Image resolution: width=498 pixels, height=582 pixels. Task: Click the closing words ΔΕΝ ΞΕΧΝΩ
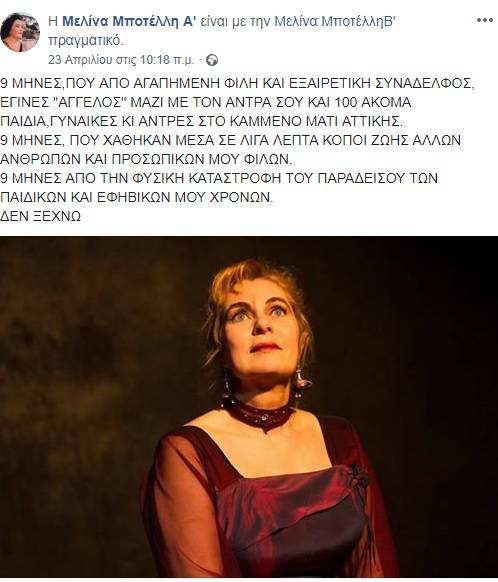coord(40,216)
